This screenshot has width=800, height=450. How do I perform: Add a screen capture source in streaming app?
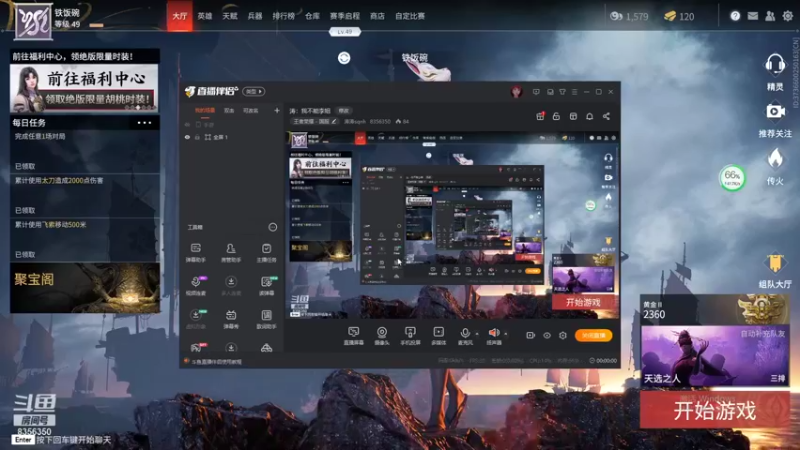[353, 336]
